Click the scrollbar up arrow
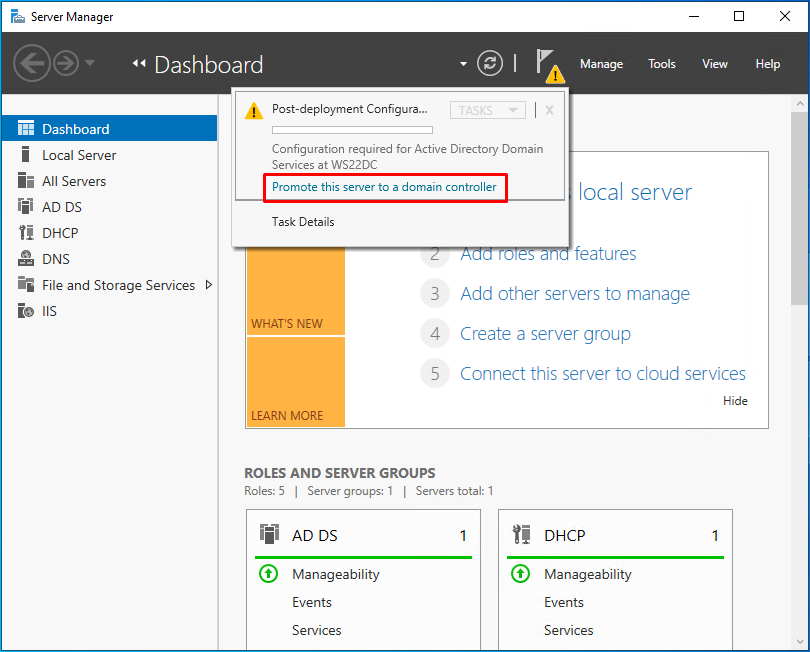Image resolution: width=810 pixels, height=652 pixels. [x=800, y=103]
